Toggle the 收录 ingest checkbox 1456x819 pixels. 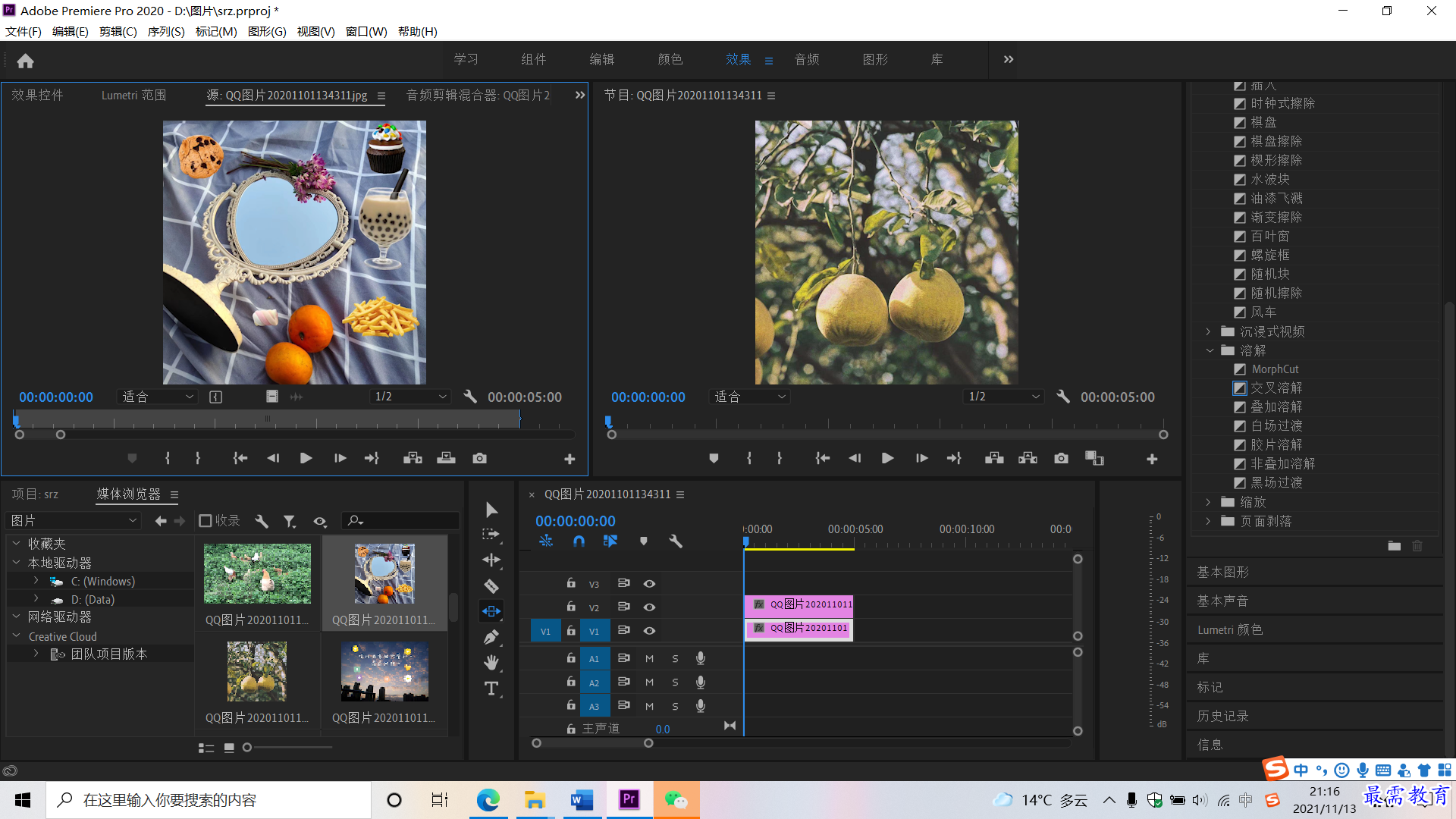(x=205, y=521)
